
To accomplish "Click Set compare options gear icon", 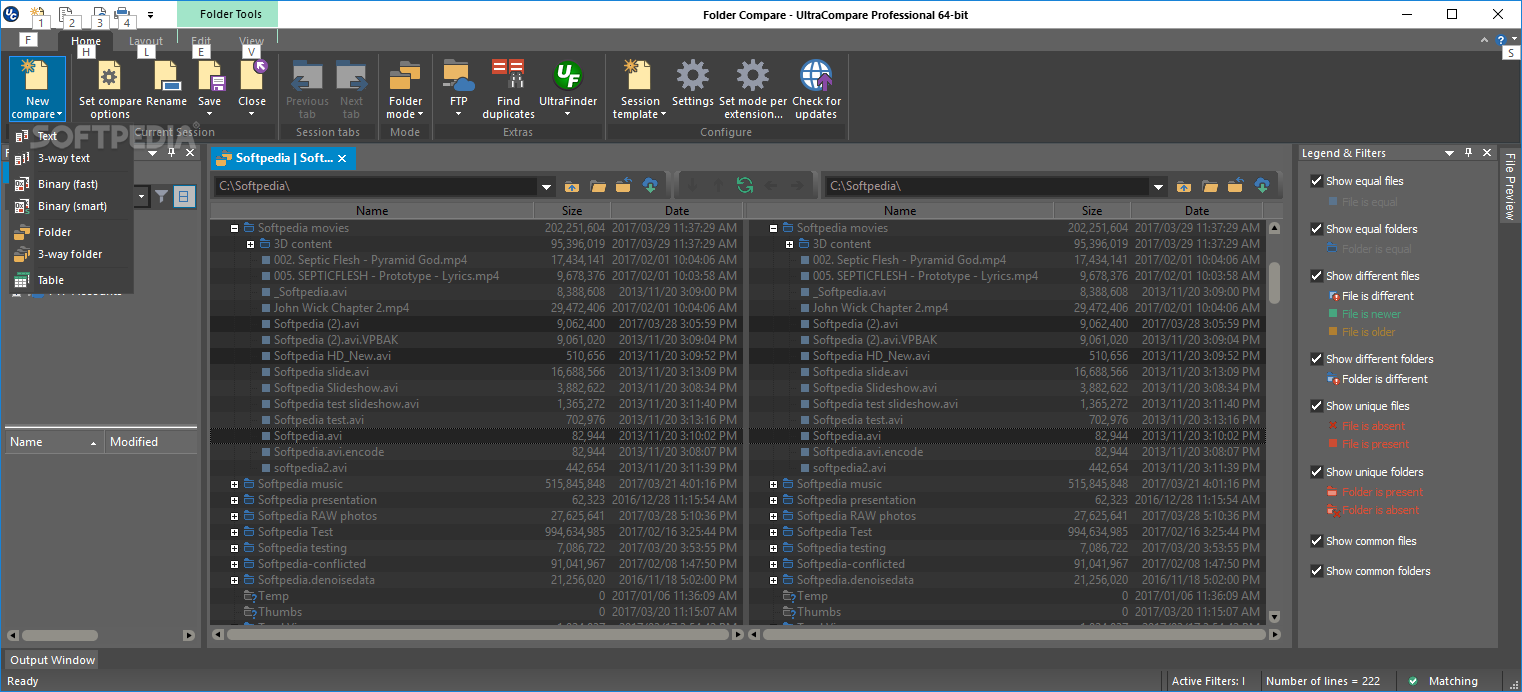I will click(110, 76).
